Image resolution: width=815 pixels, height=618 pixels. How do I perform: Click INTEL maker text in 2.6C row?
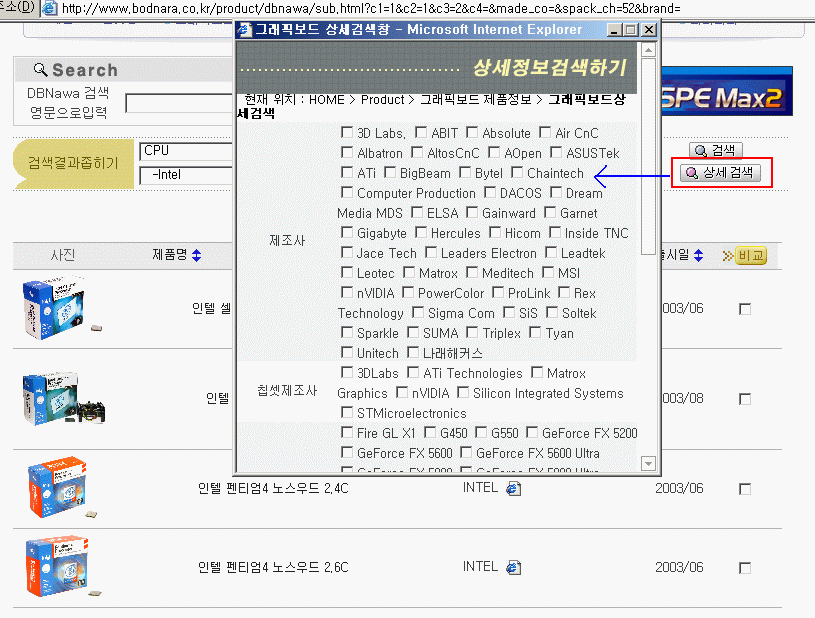tap(480, 567)
